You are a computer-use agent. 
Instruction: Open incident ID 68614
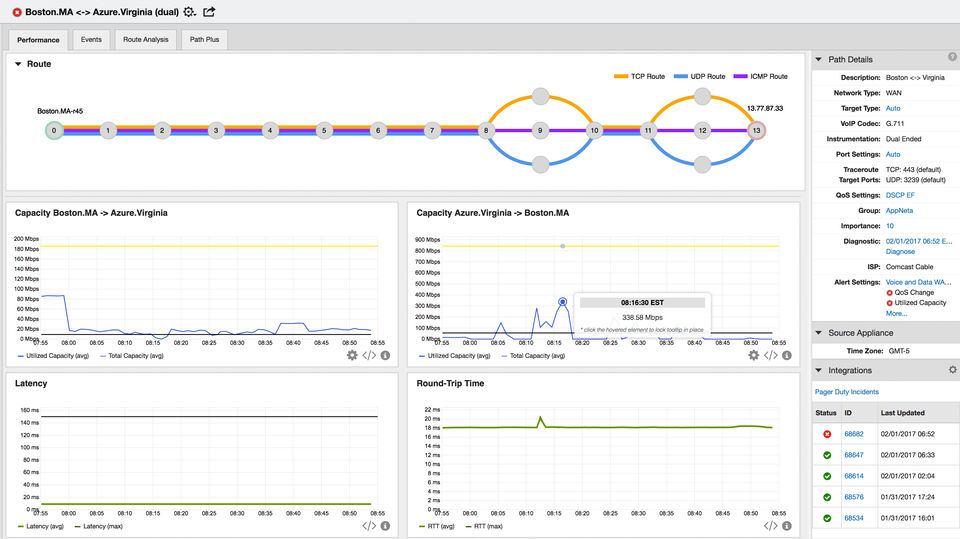point(853,476)
